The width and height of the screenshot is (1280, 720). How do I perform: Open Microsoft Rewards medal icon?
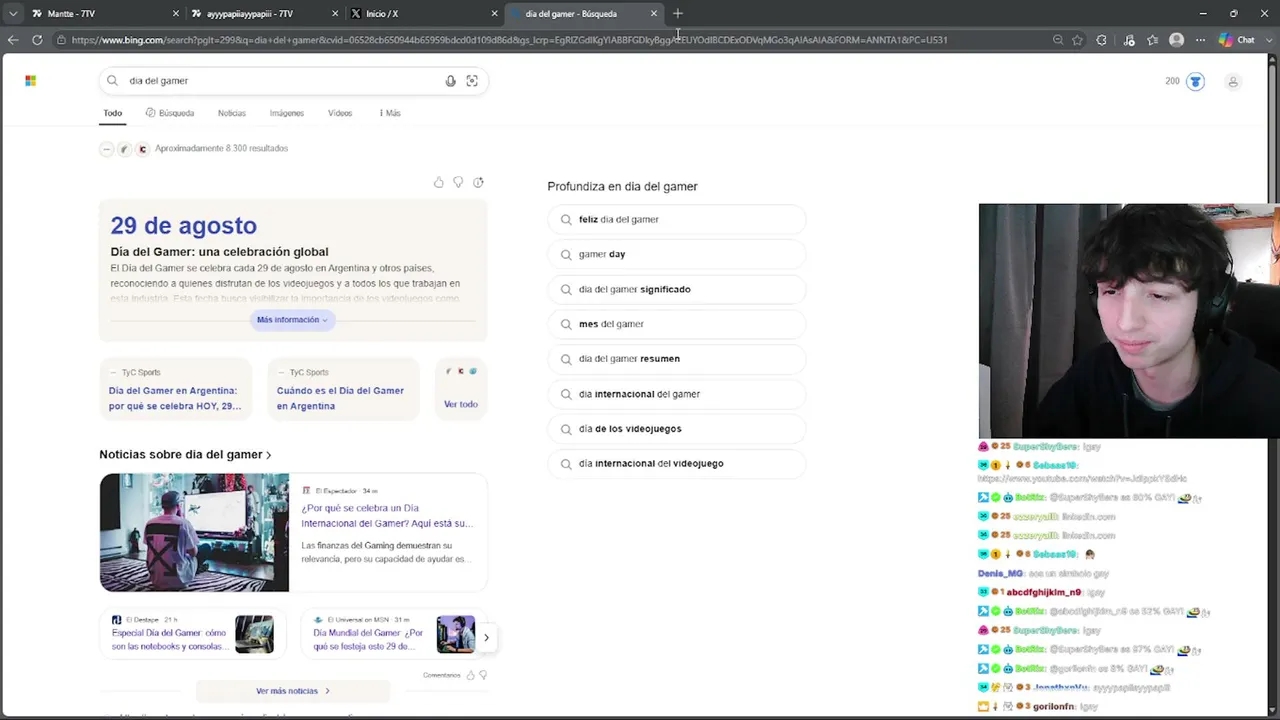[x=1195, y=81]
